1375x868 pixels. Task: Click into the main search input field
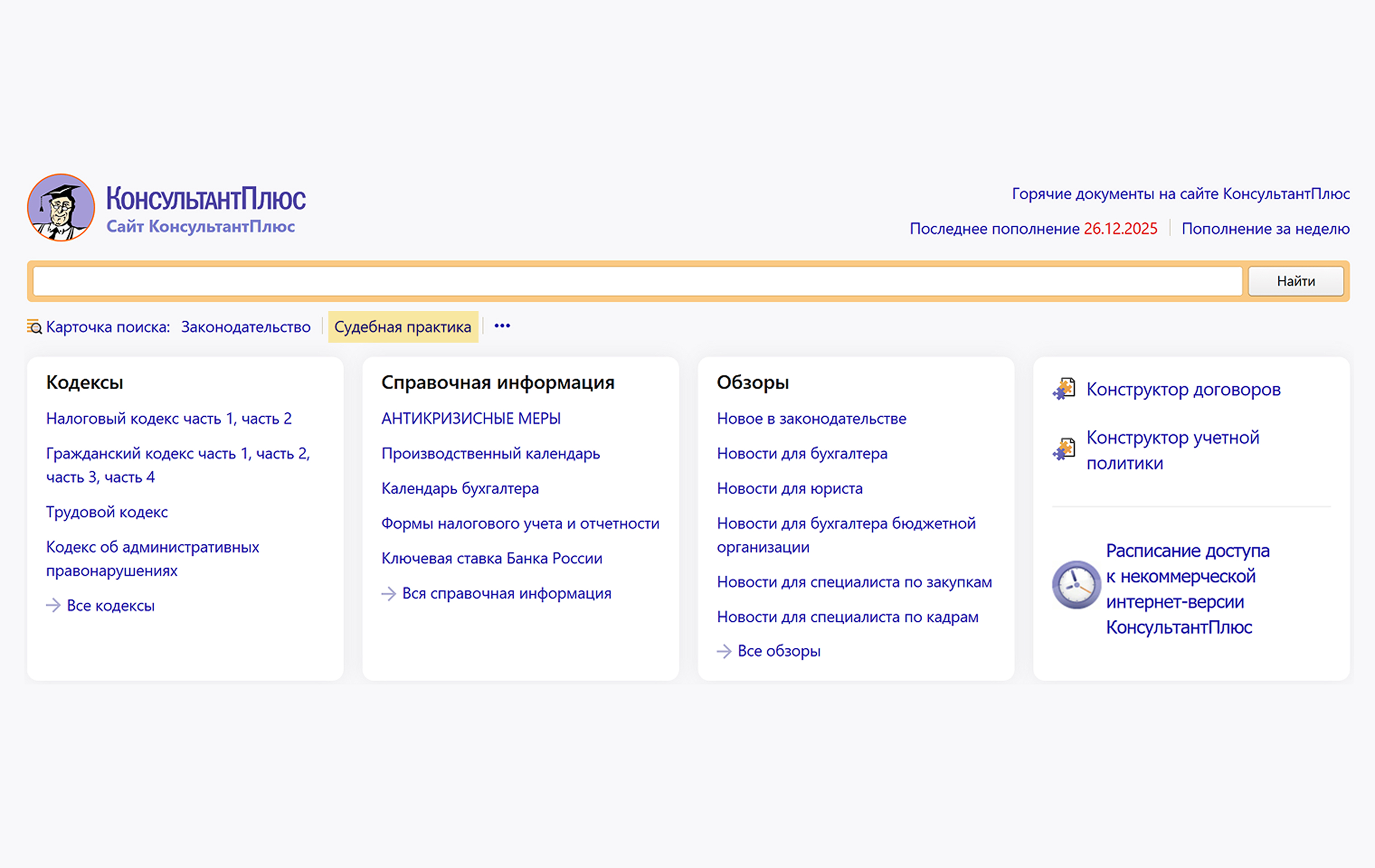637,281
